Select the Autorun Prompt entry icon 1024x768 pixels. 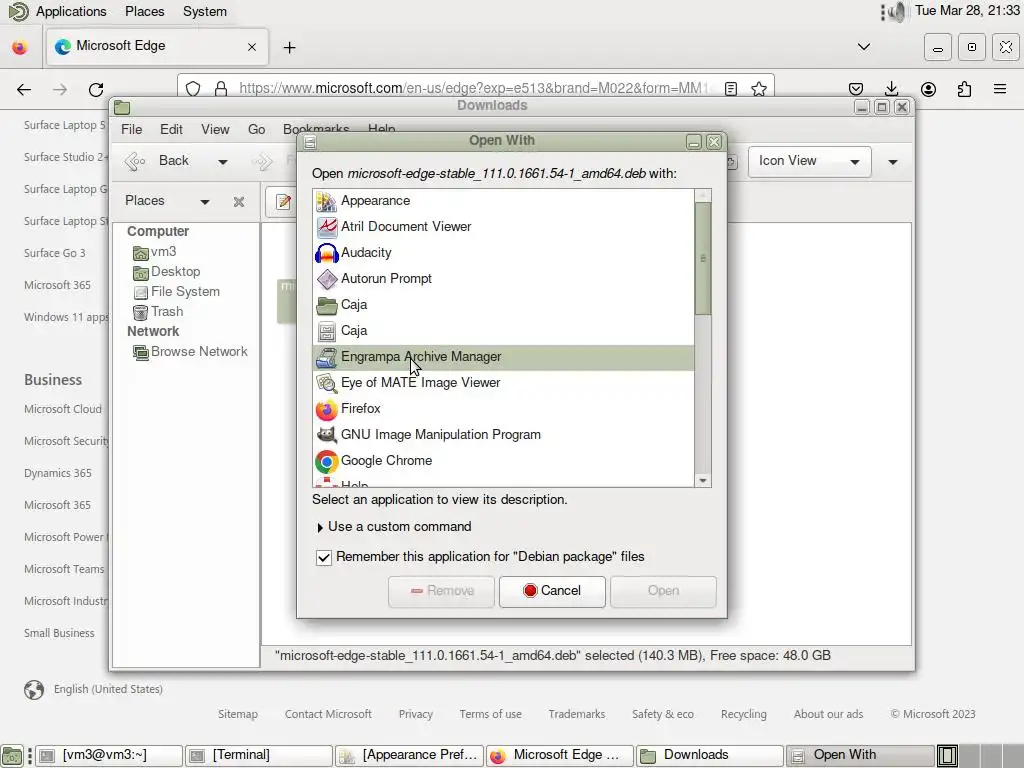[327, 279]
